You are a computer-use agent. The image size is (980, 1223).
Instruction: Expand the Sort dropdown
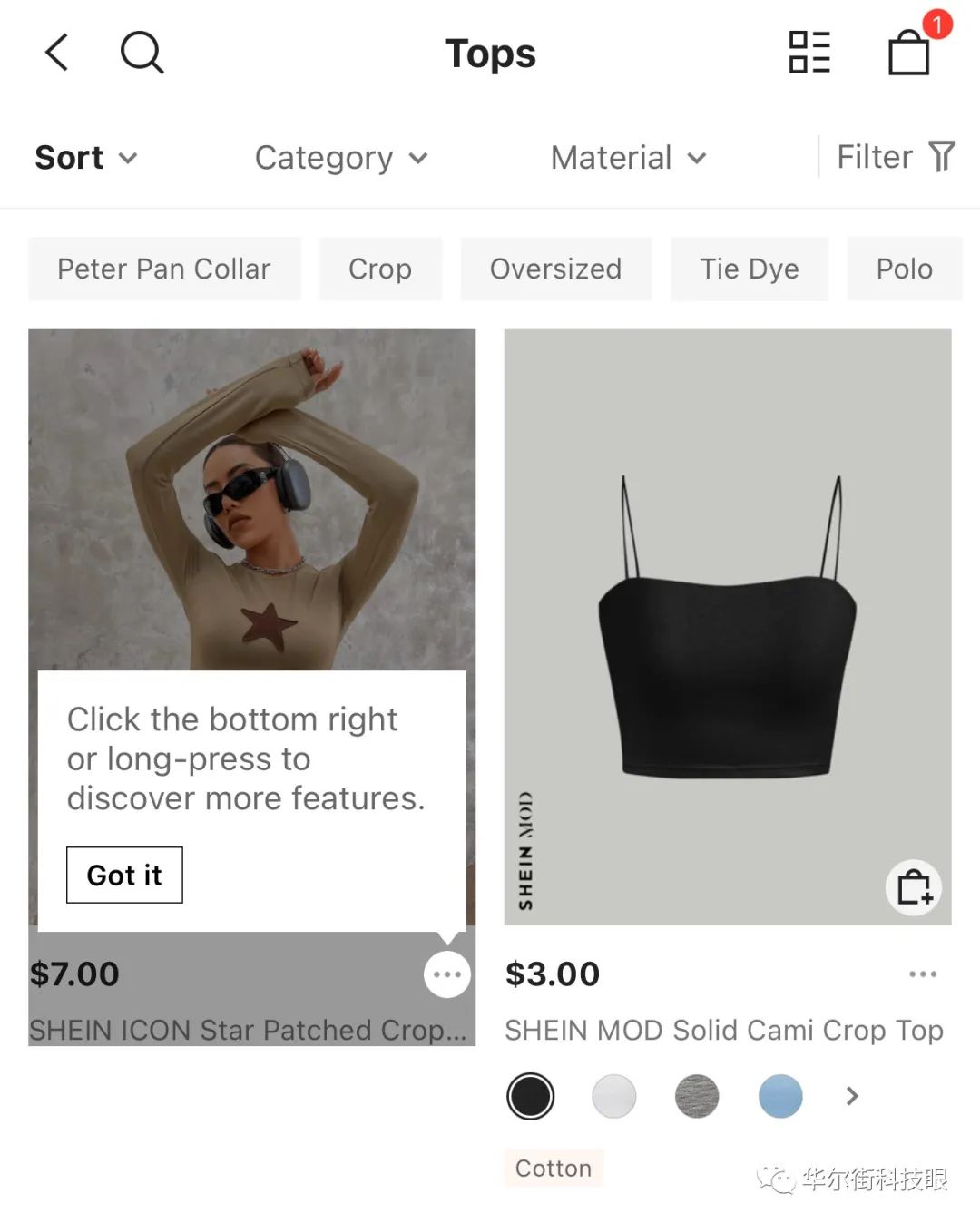(x=86, y=158)
